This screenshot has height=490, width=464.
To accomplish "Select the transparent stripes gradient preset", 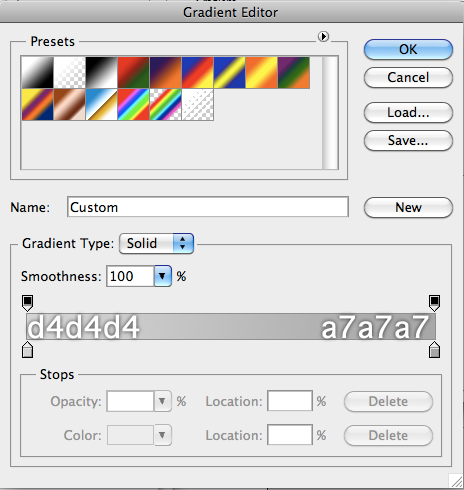I will click(x=198, y=104).
